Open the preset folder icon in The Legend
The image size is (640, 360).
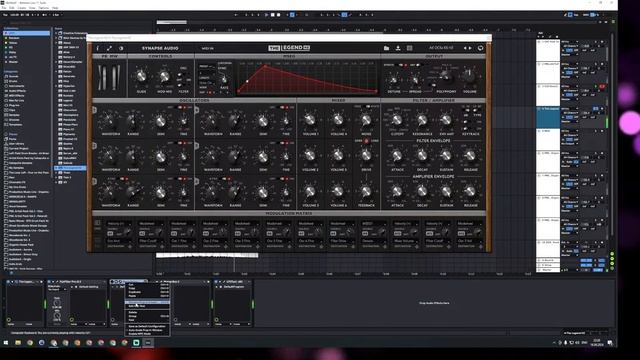[x=386, y=48]
